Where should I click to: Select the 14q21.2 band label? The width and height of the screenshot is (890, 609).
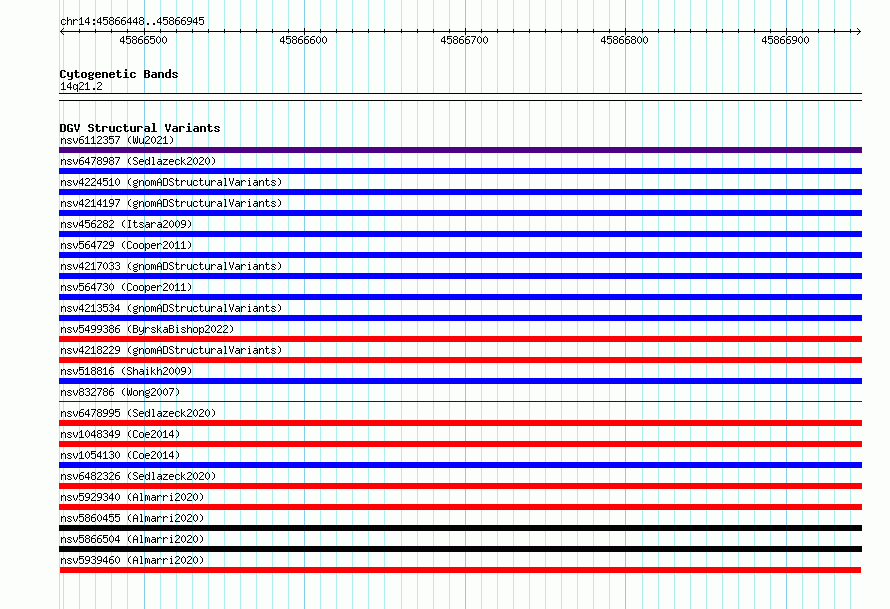click(81, 86)
